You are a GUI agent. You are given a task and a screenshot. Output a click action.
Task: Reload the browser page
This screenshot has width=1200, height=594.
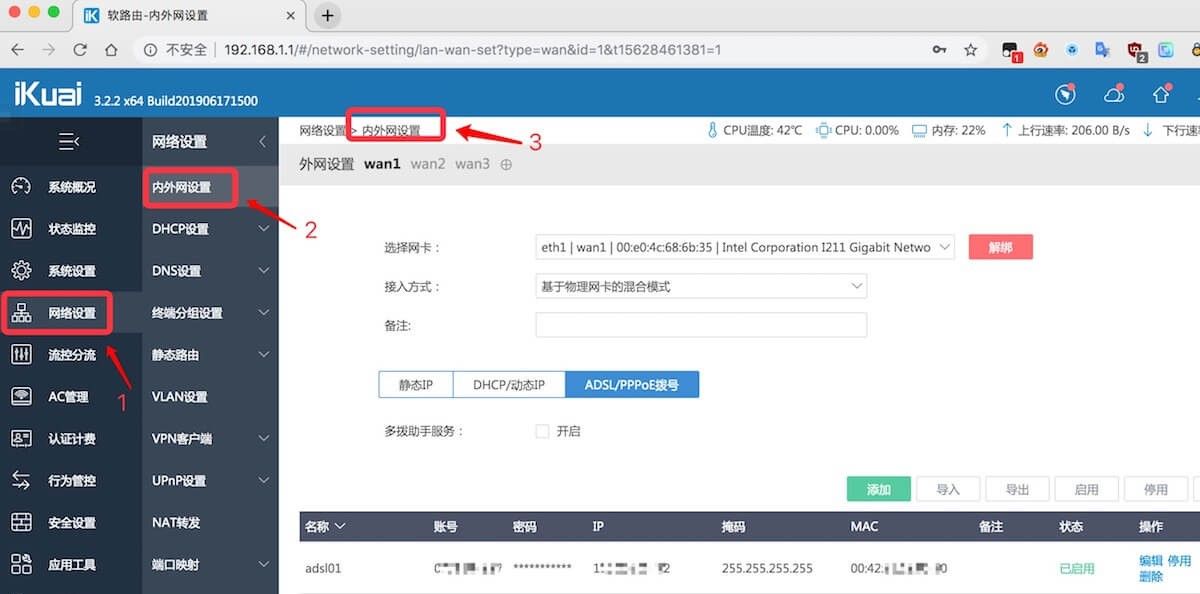[x=80, y=49]
